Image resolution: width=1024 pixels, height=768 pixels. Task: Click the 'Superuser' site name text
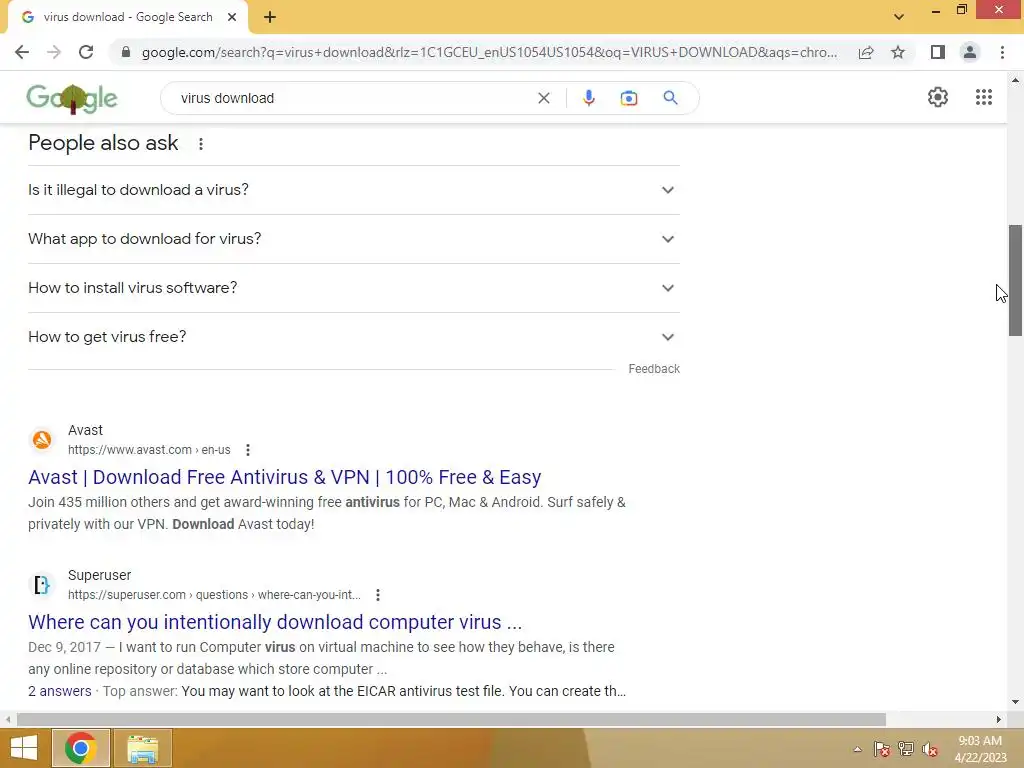click(99, 575)
